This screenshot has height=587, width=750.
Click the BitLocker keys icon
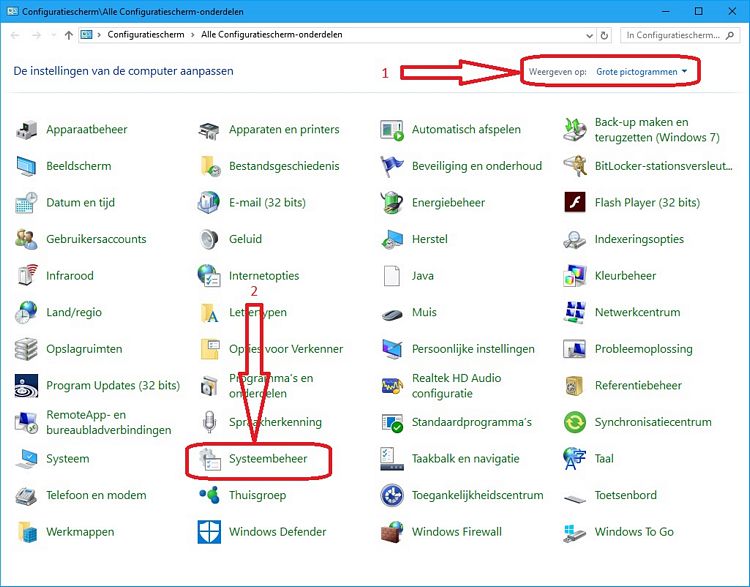tap(574, 166)
